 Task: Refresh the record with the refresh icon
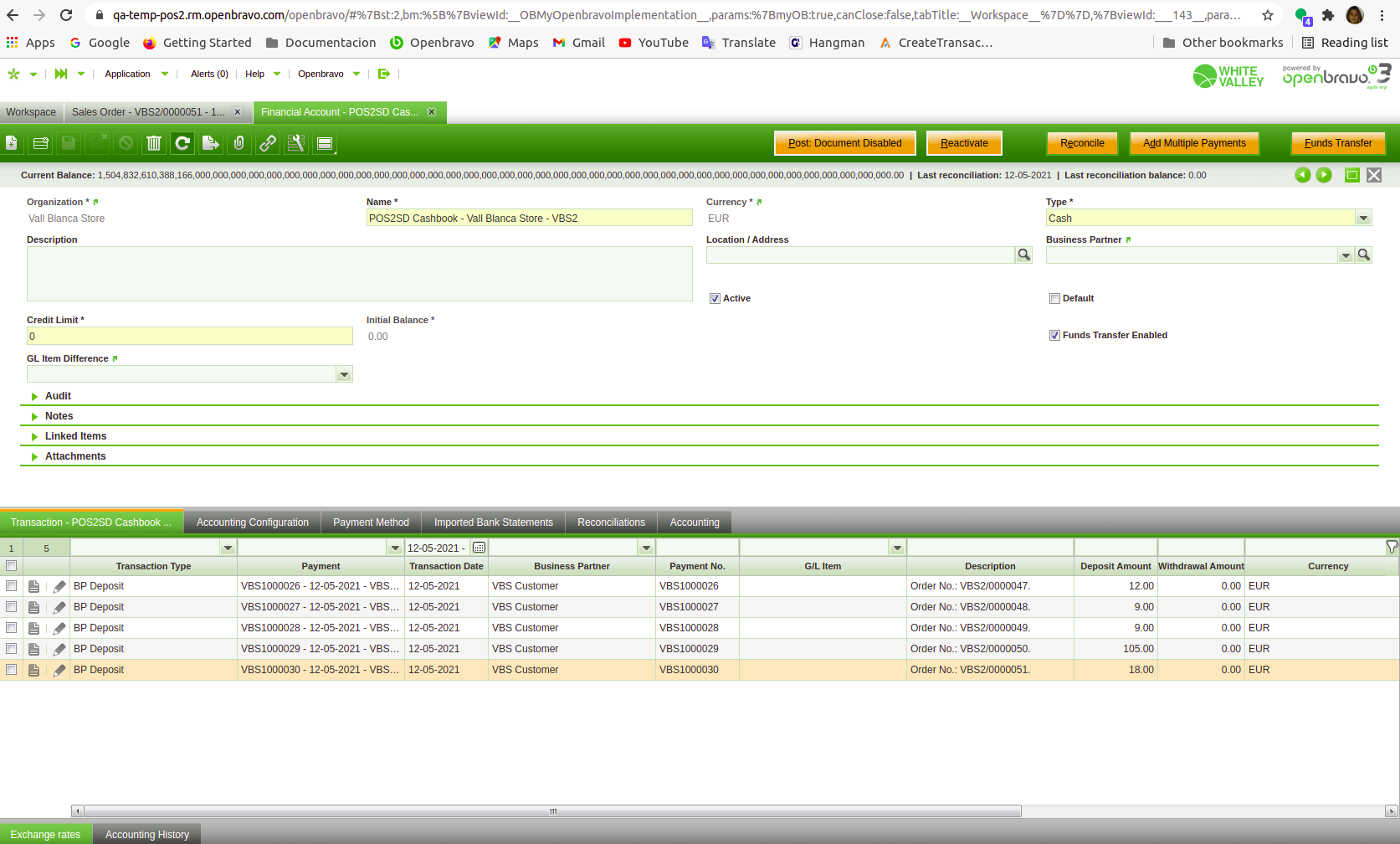(182, 143)
